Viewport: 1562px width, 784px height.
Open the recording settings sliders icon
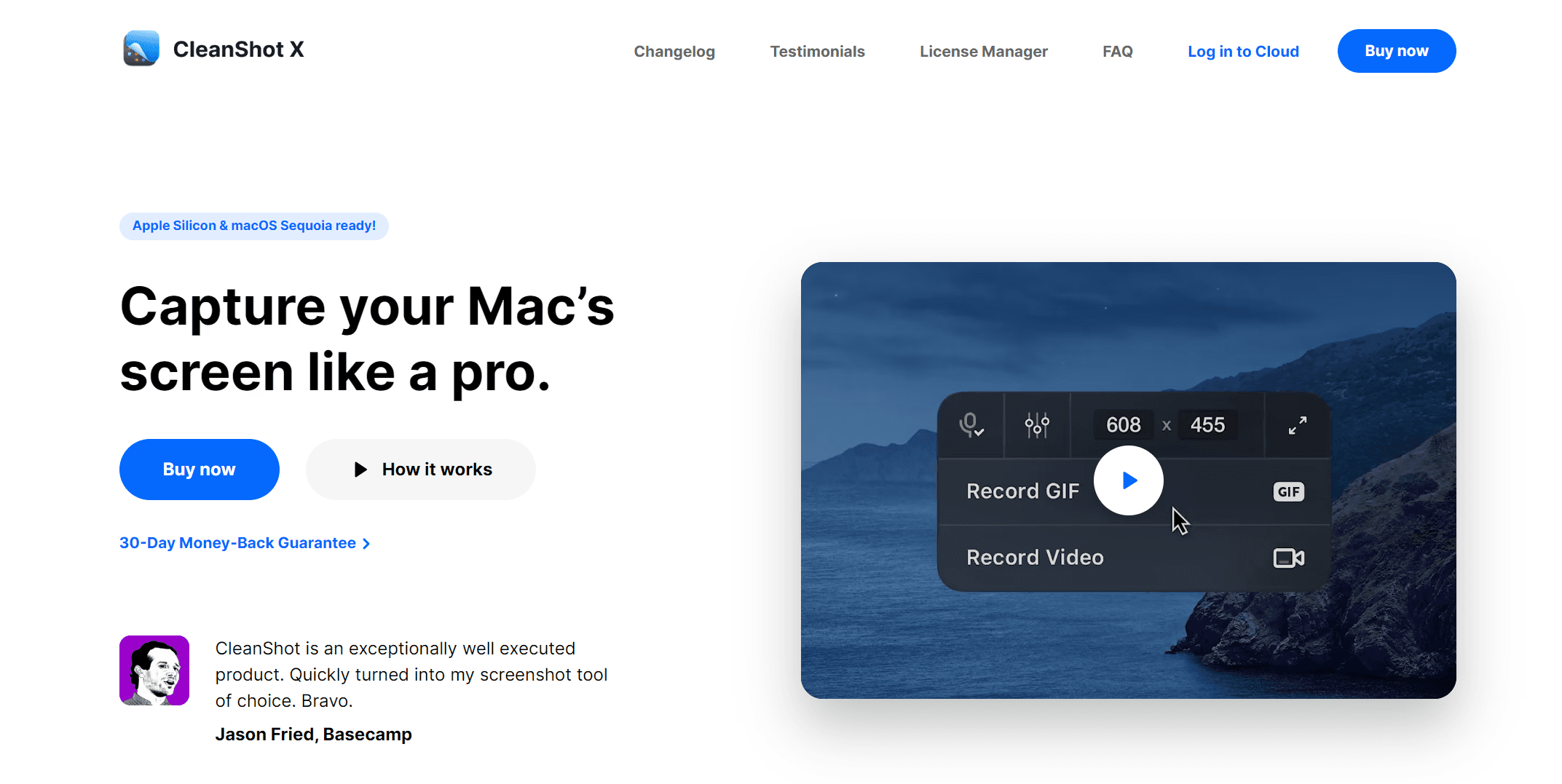click(1037, 425)
